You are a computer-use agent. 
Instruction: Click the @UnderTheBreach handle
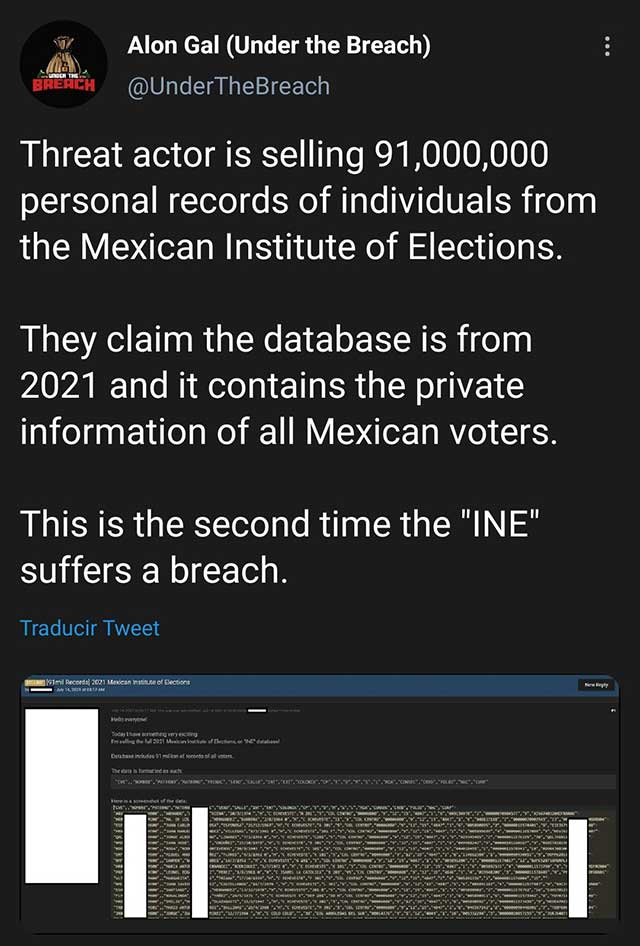[228, 86]
